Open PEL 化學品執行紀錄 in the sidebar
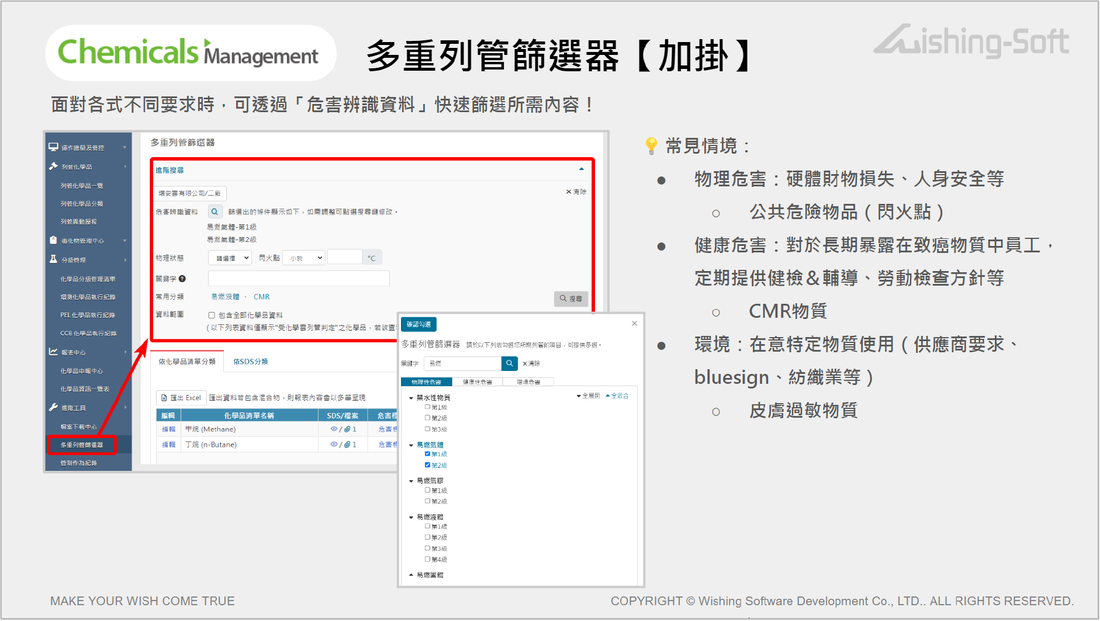Viewport: 1100px width, 621px height. point(88,315)
